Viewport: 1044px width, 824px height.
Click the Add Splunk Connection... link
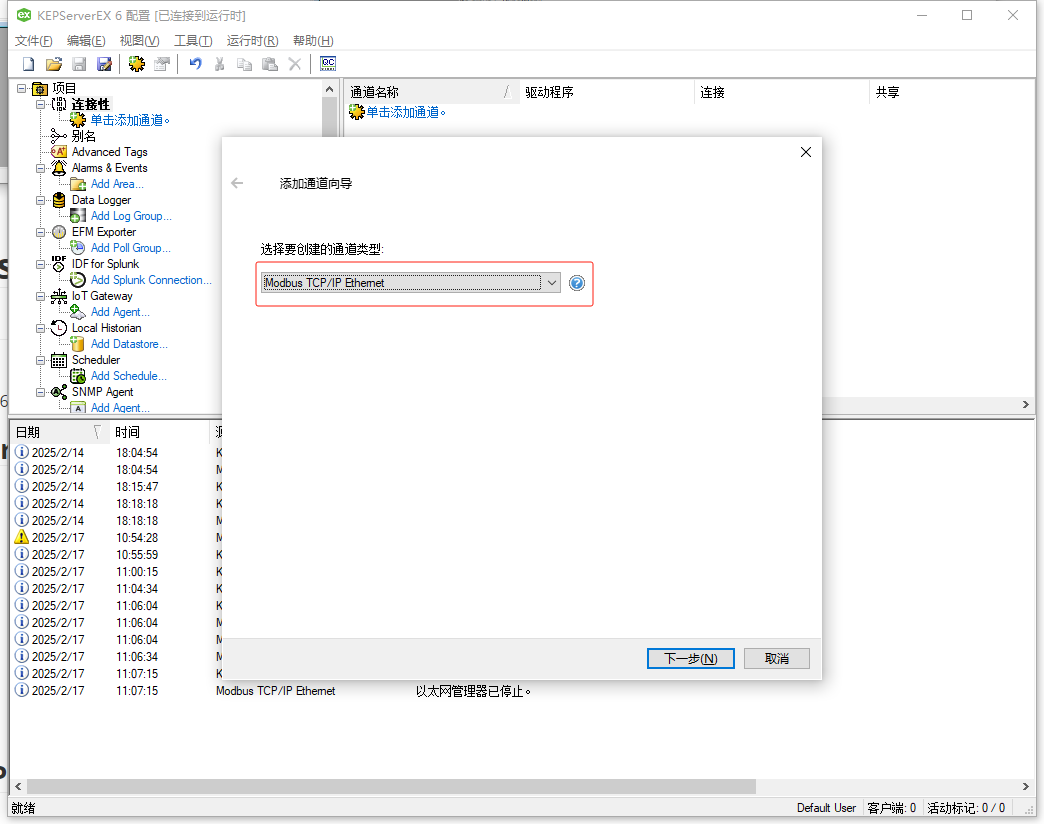point(151,280)
